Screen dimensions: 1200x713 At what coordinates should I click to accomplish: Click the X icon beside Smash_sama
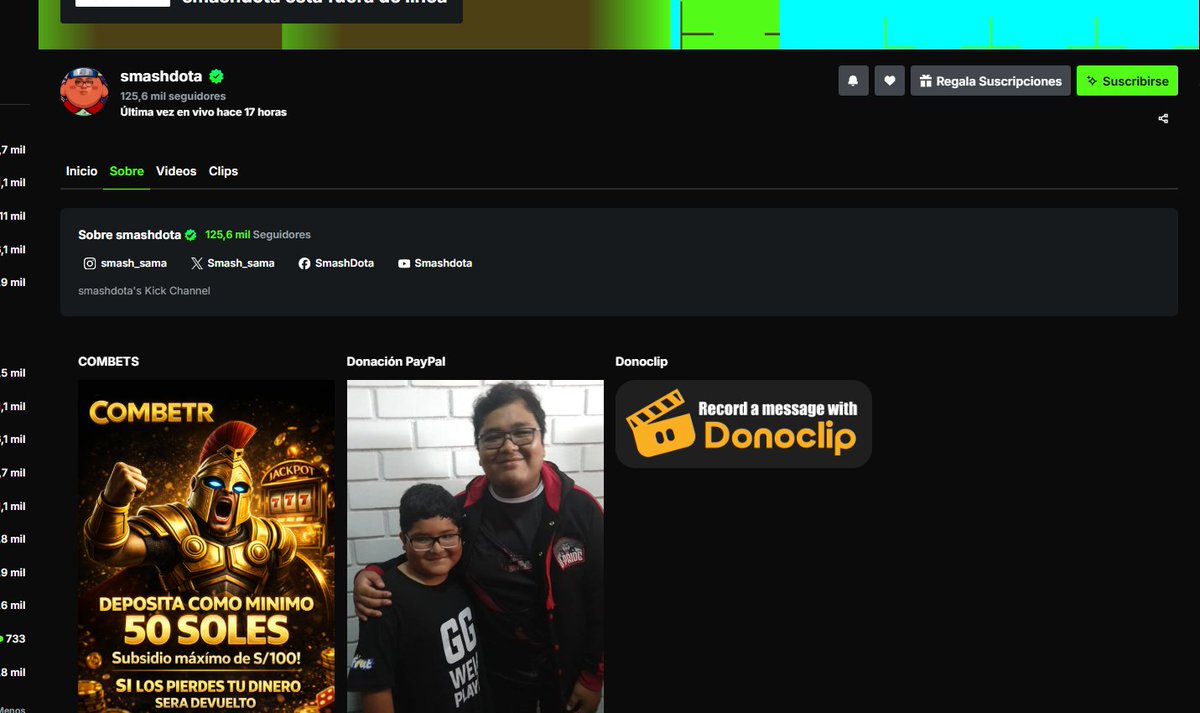click(196, 263)
